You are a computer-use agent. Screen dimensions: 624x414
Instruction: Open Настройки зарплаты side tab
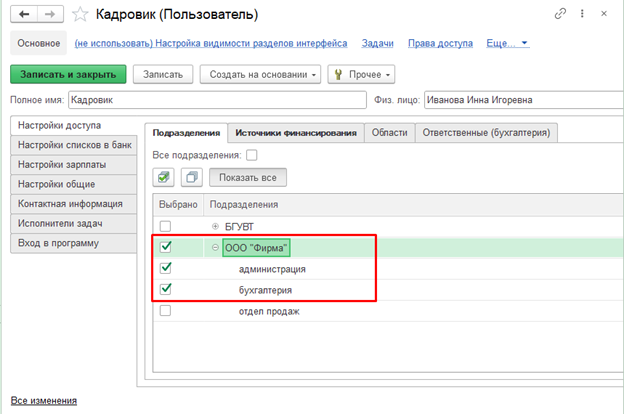pyautogui.click(x=74, y=164)
